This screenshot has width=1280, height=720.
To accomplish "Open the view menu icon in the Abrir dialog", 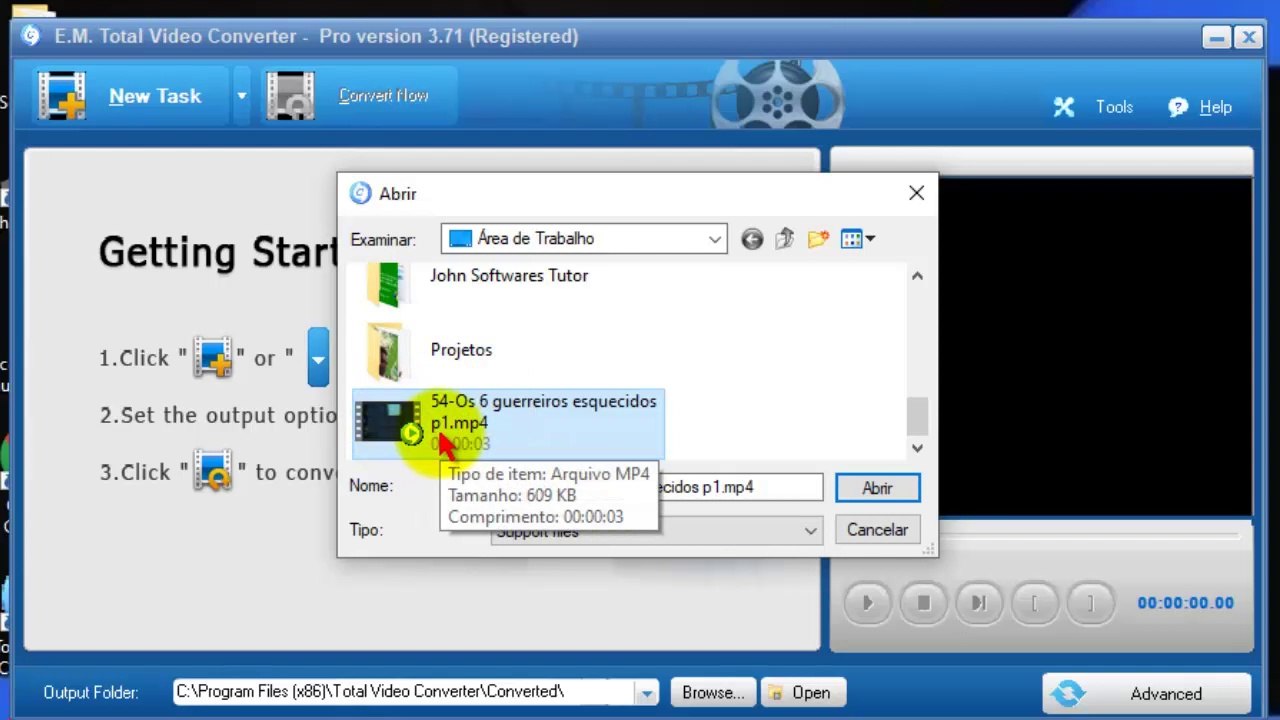I will 857,239.
